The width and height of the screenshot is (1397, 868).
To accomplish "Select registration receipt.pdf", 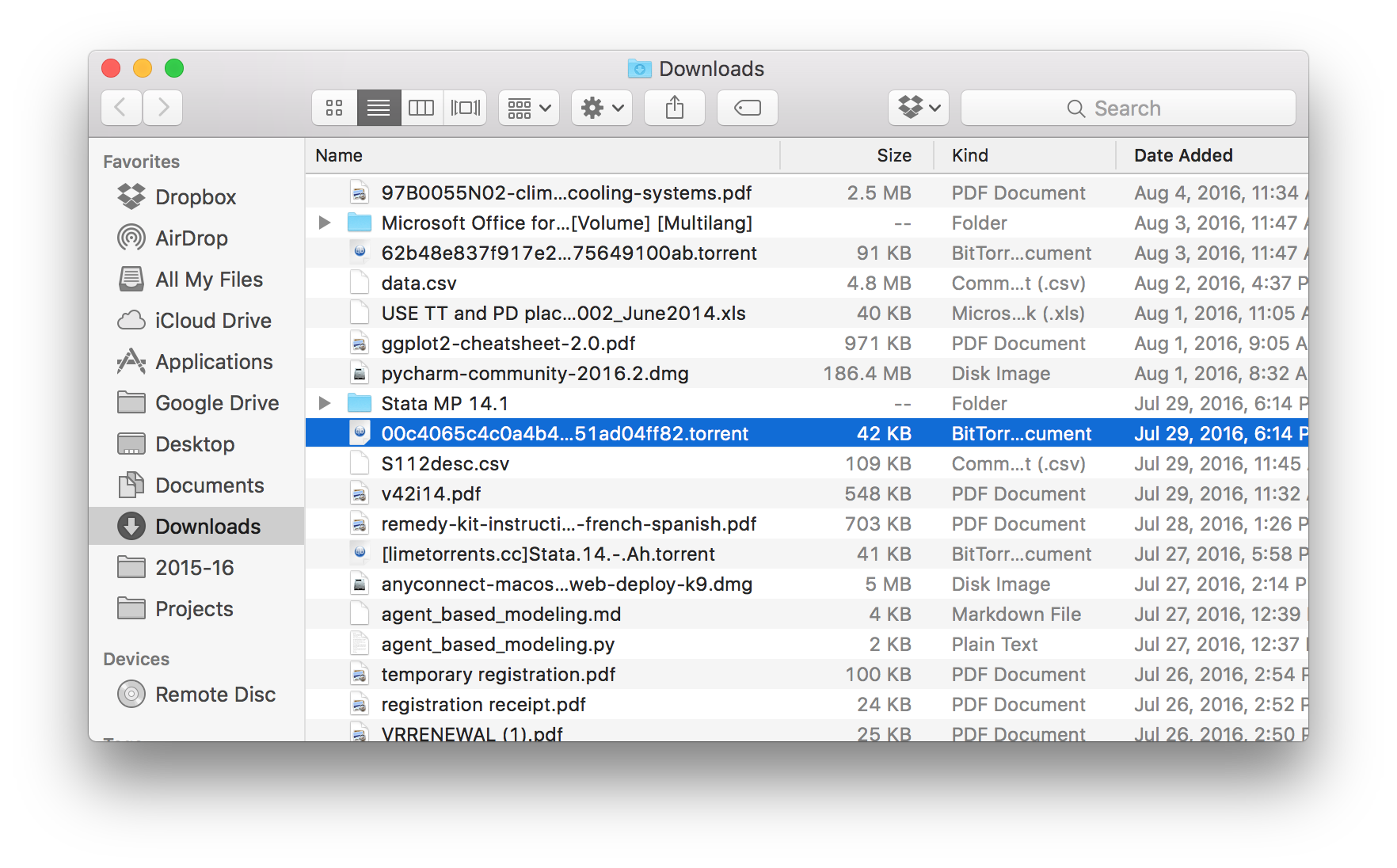I will coord(807,705).
